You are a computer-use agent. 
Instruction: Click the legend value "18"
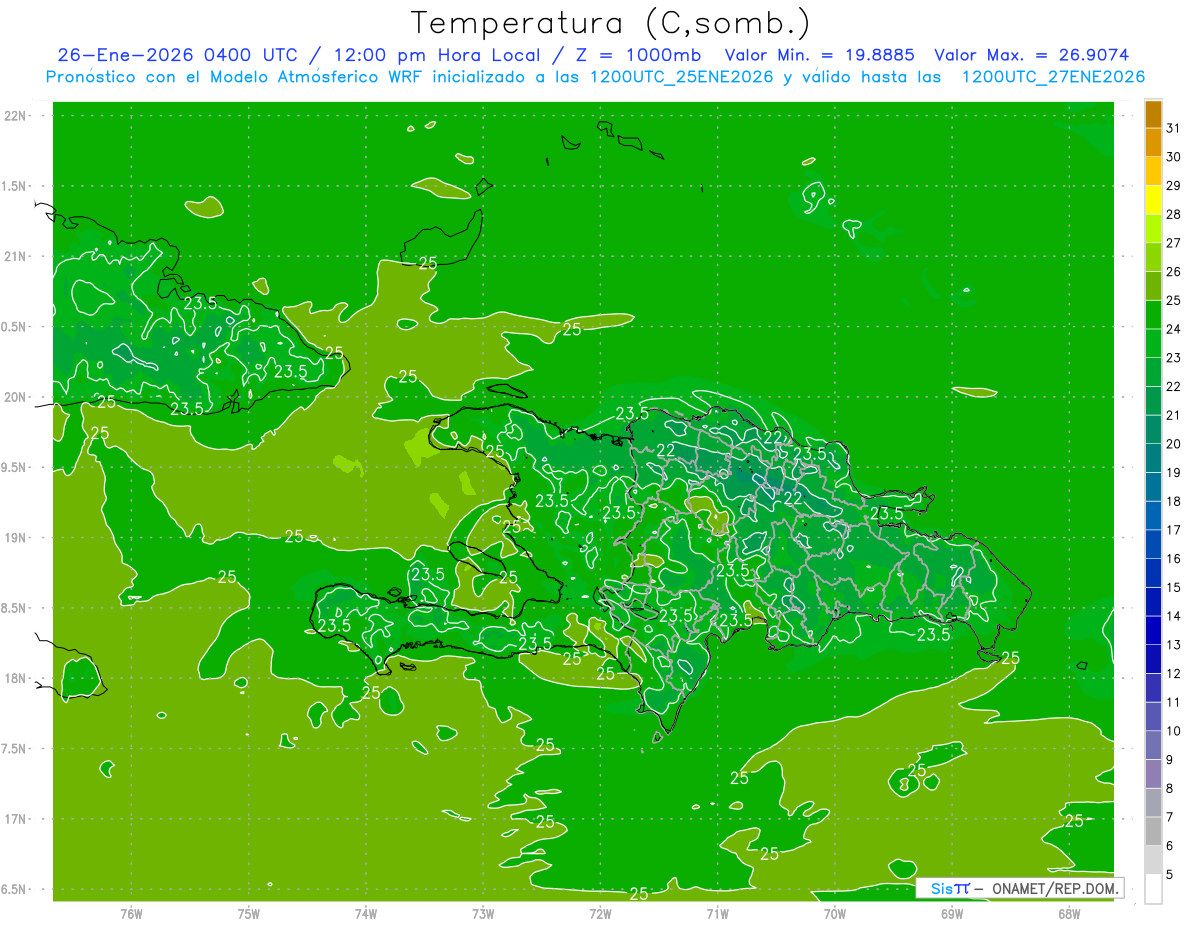[1174, 501]
